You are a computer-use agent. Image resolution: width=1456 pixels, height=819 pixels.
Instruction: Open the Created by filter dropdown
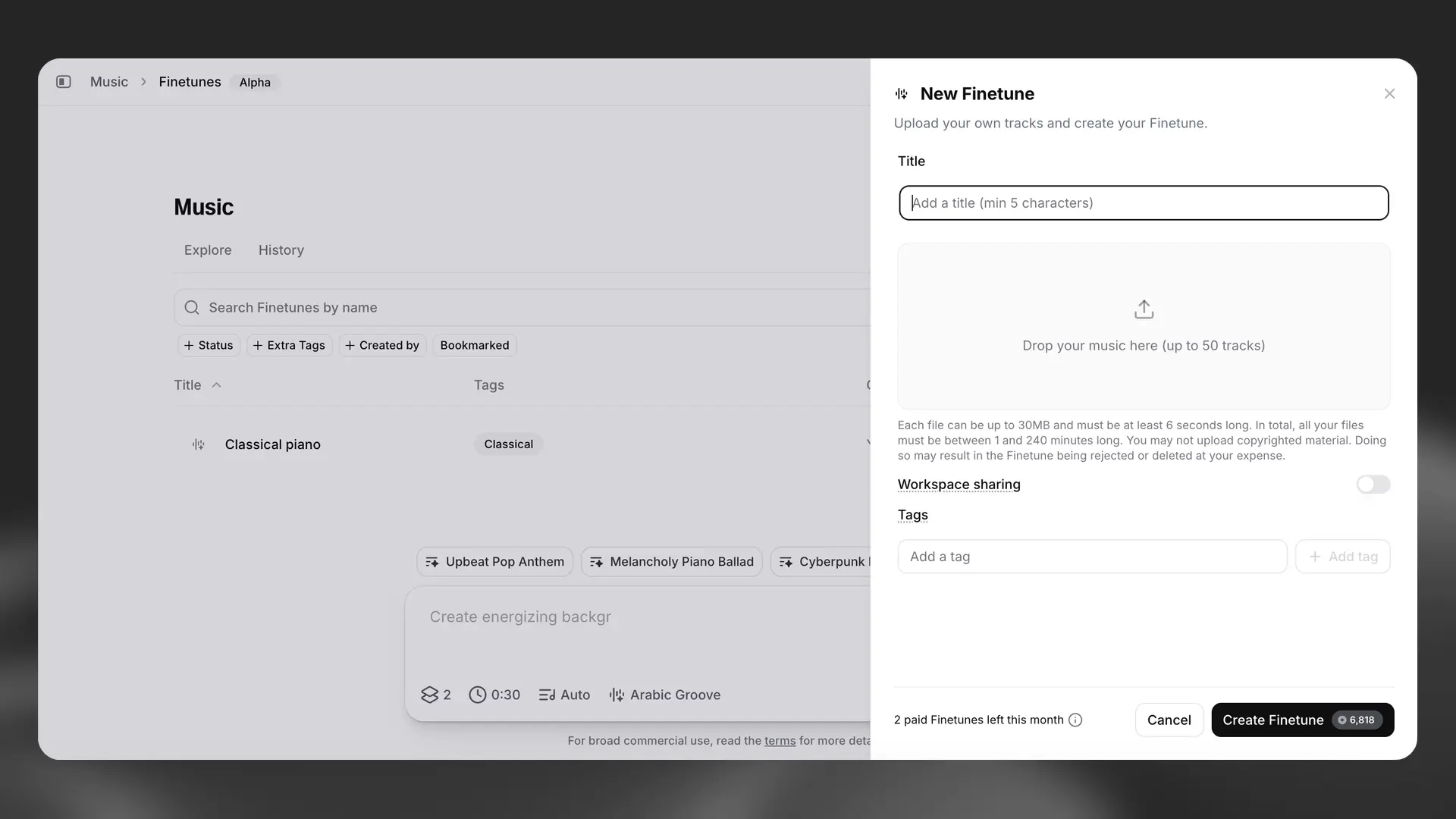pyautogui.click(x=382, y=345)
